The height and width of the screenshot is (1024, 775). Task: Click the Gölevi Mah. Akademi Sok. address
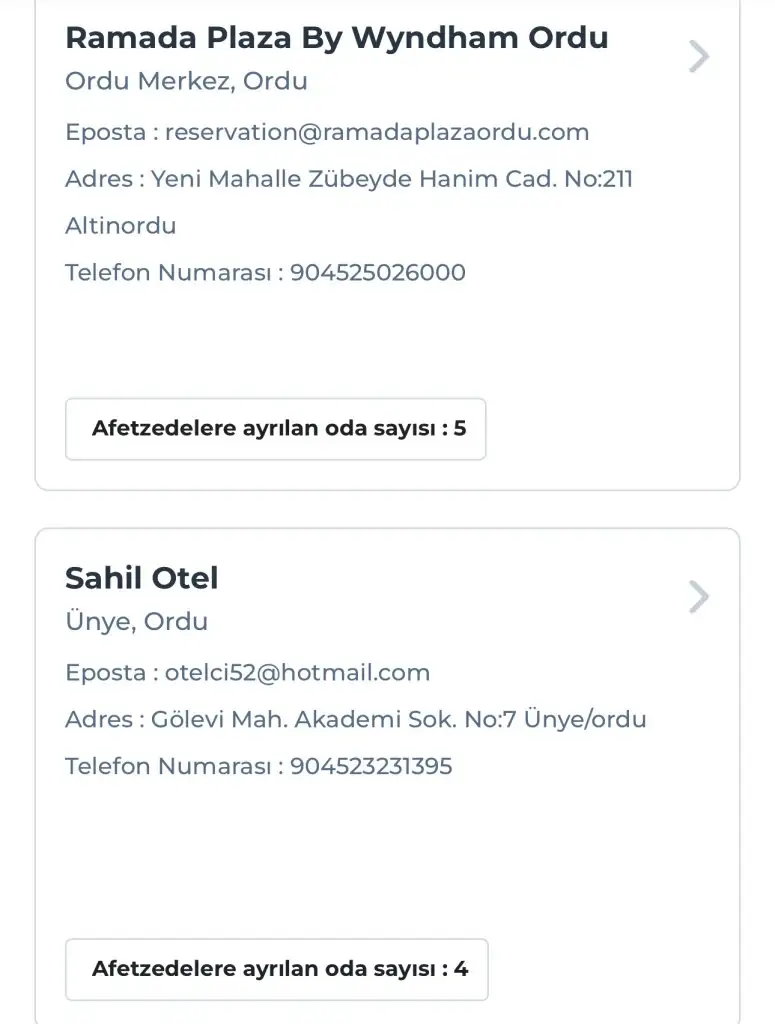(x=398, y=720)
